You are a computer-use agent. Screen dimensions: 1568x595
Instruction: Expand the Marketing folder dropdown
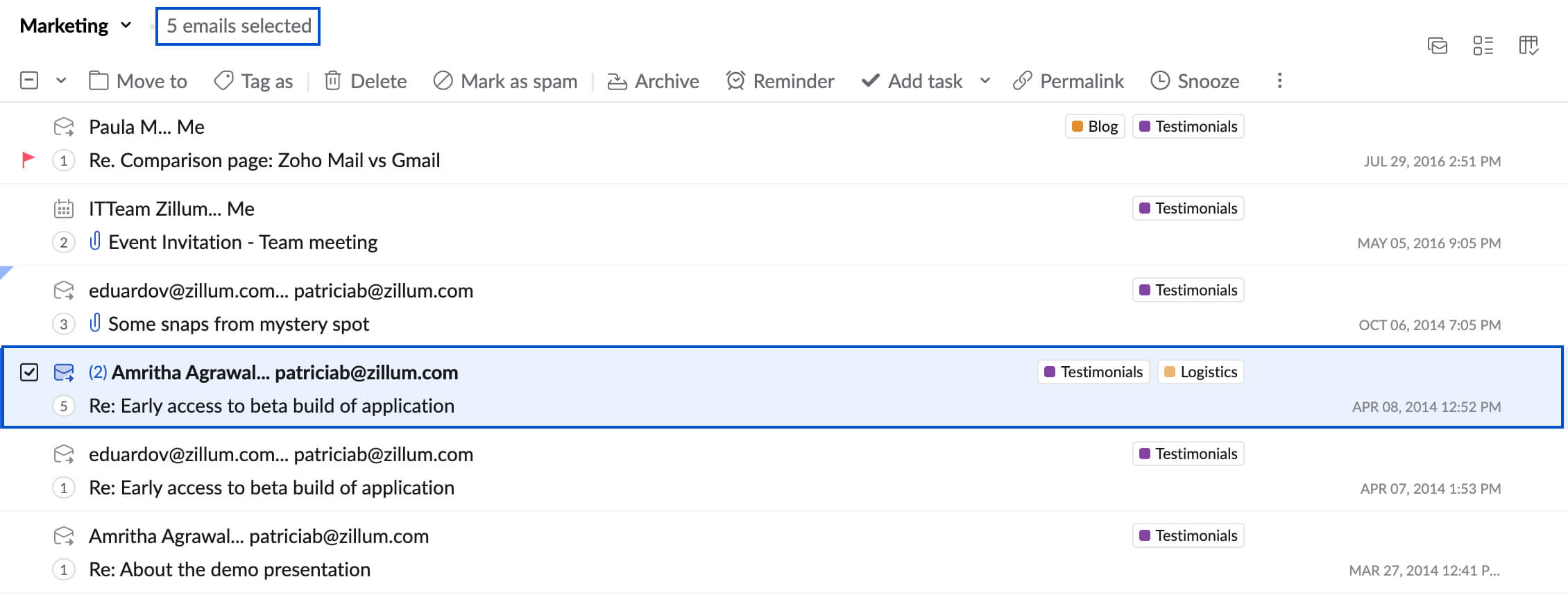click(126, 26)
